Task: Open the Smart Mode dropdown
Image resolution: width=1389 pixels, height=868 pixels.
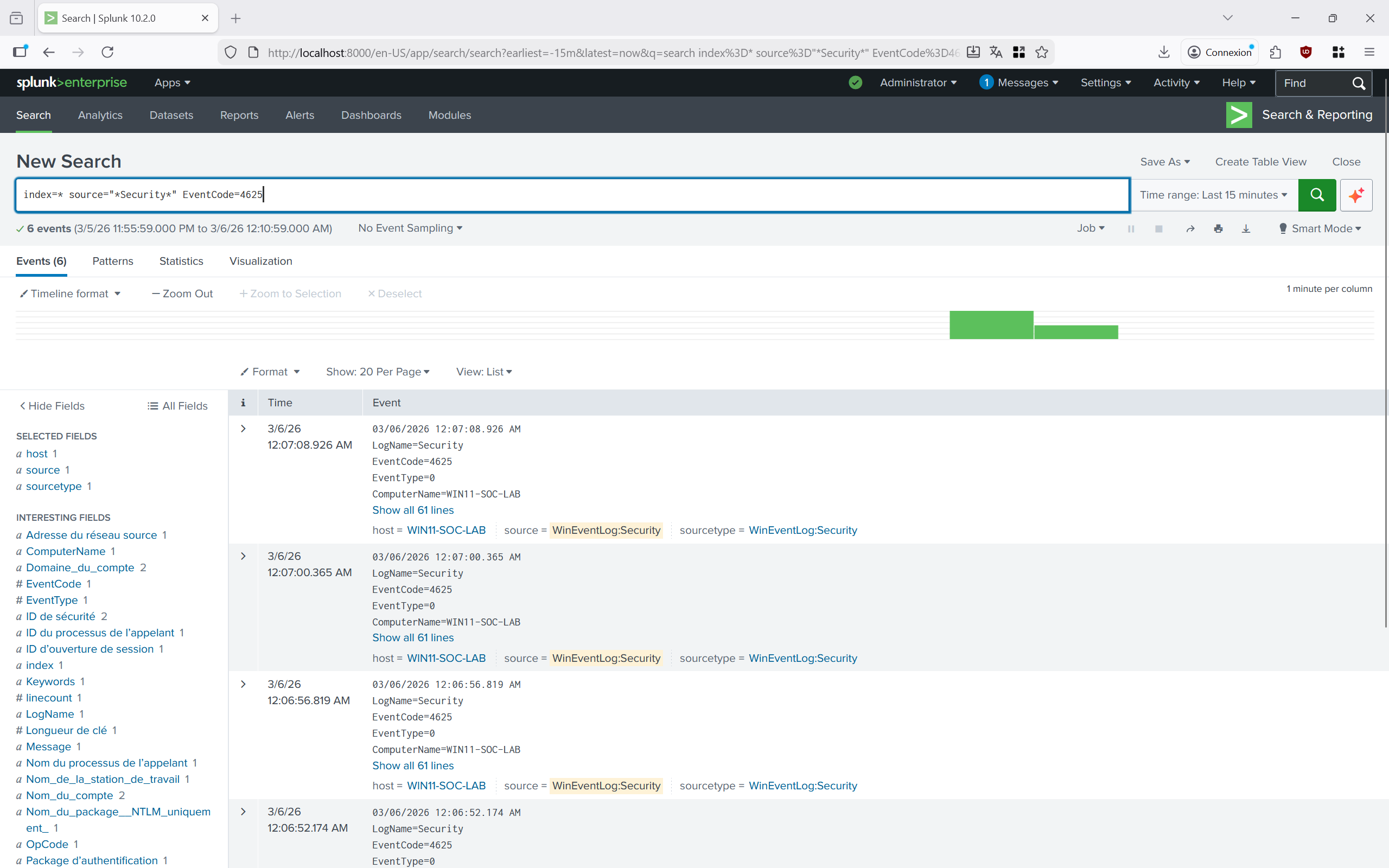Action: 1320,228
